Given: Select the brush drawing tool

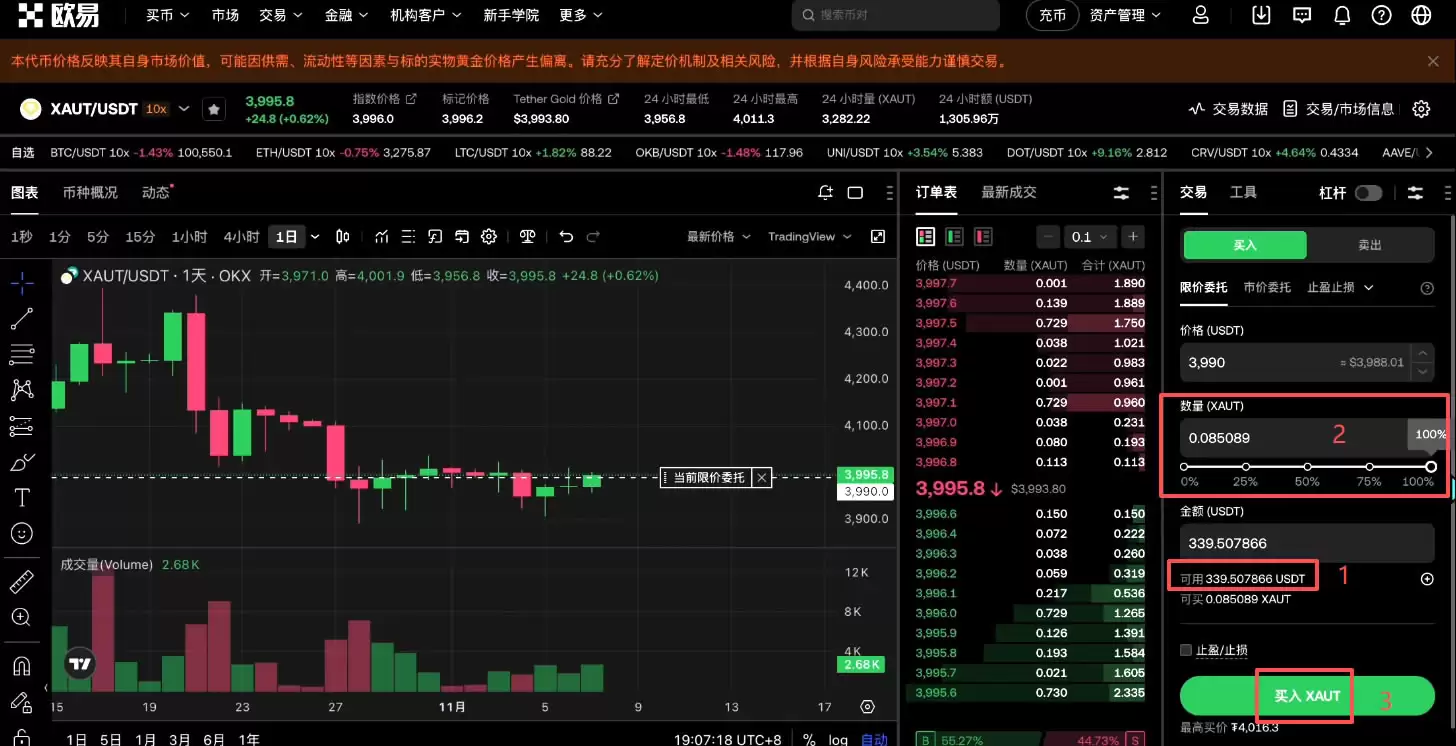Looking at the screenshot, I should coord(22,462).
